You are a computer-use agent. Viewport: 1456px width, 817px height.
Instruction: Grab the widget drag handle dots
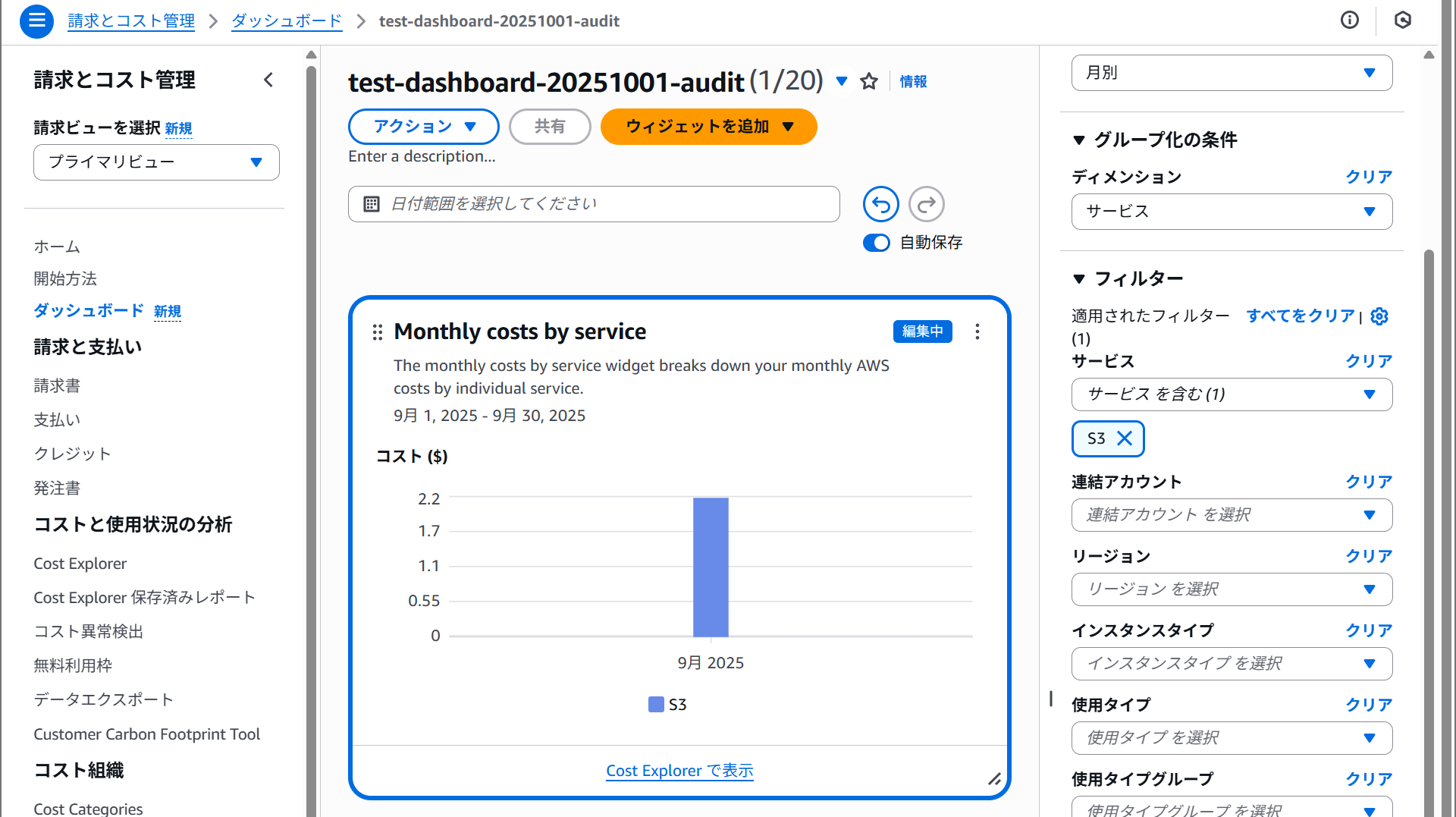(x=377, y=332)
